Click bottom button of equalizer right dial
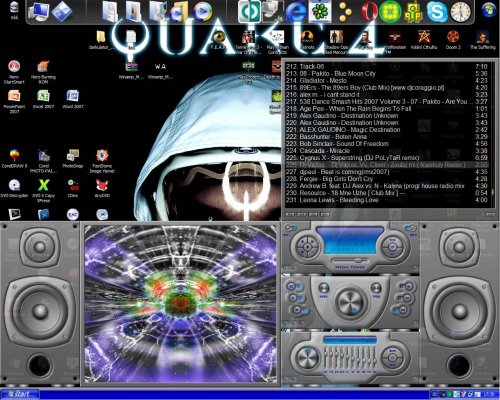 tap(393, 366)
